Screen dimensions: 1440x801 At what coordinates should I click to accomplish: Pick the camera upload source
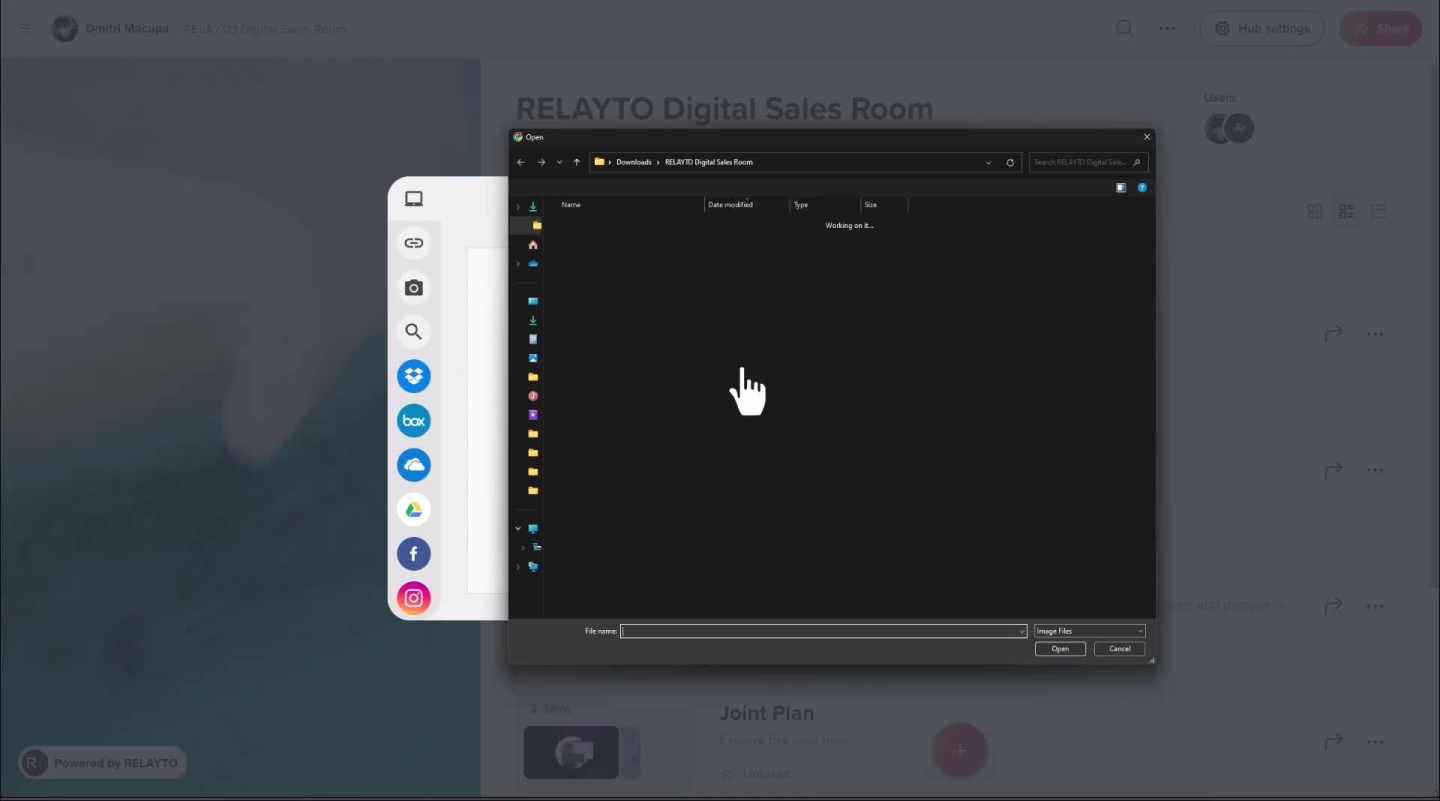(414, 288)
